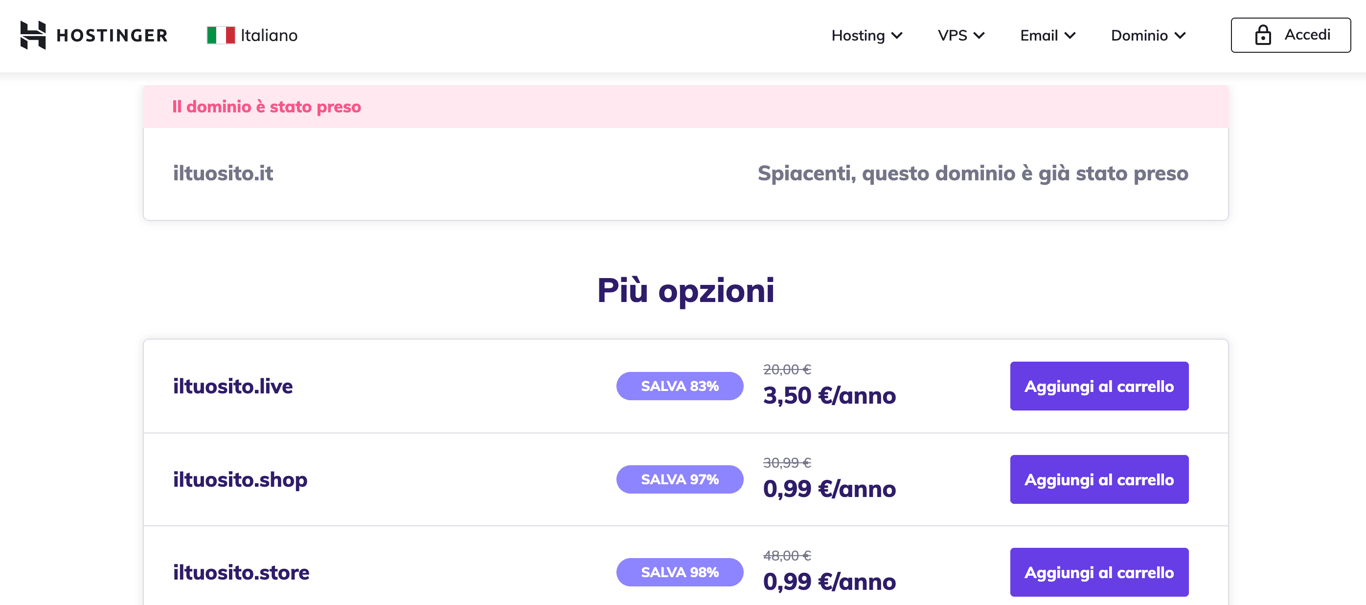Screen dimensions: 1366x605
Task: Click the iltuosito.live domain name
Action: 233,386
